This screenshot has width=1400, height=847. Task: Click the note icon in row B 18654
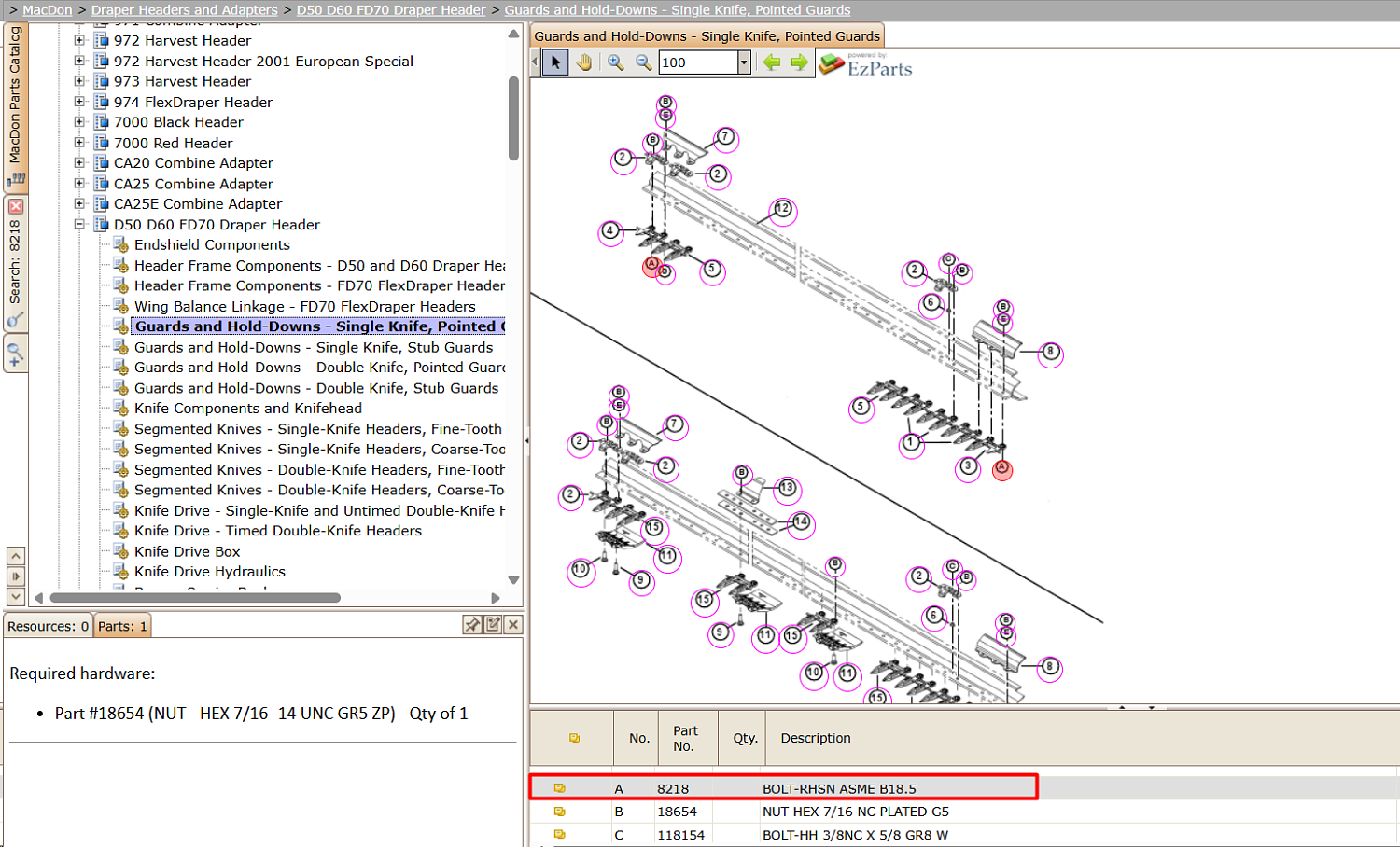560,812
